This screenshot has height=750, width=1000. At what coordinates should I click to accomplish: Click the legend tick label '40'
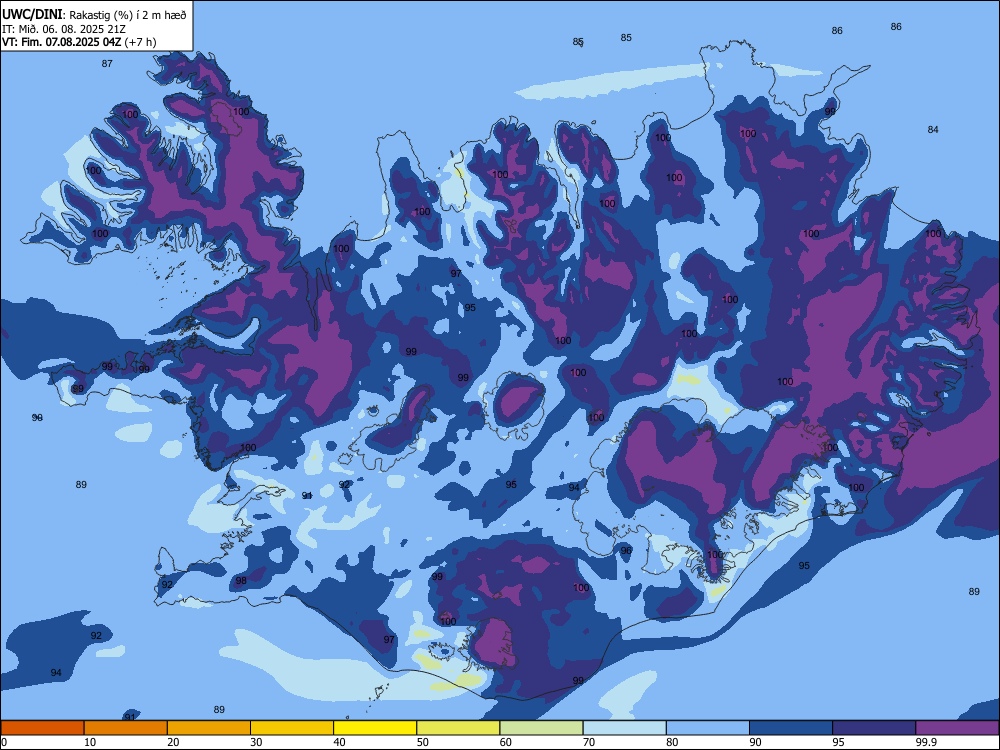(x=340, y=742)
